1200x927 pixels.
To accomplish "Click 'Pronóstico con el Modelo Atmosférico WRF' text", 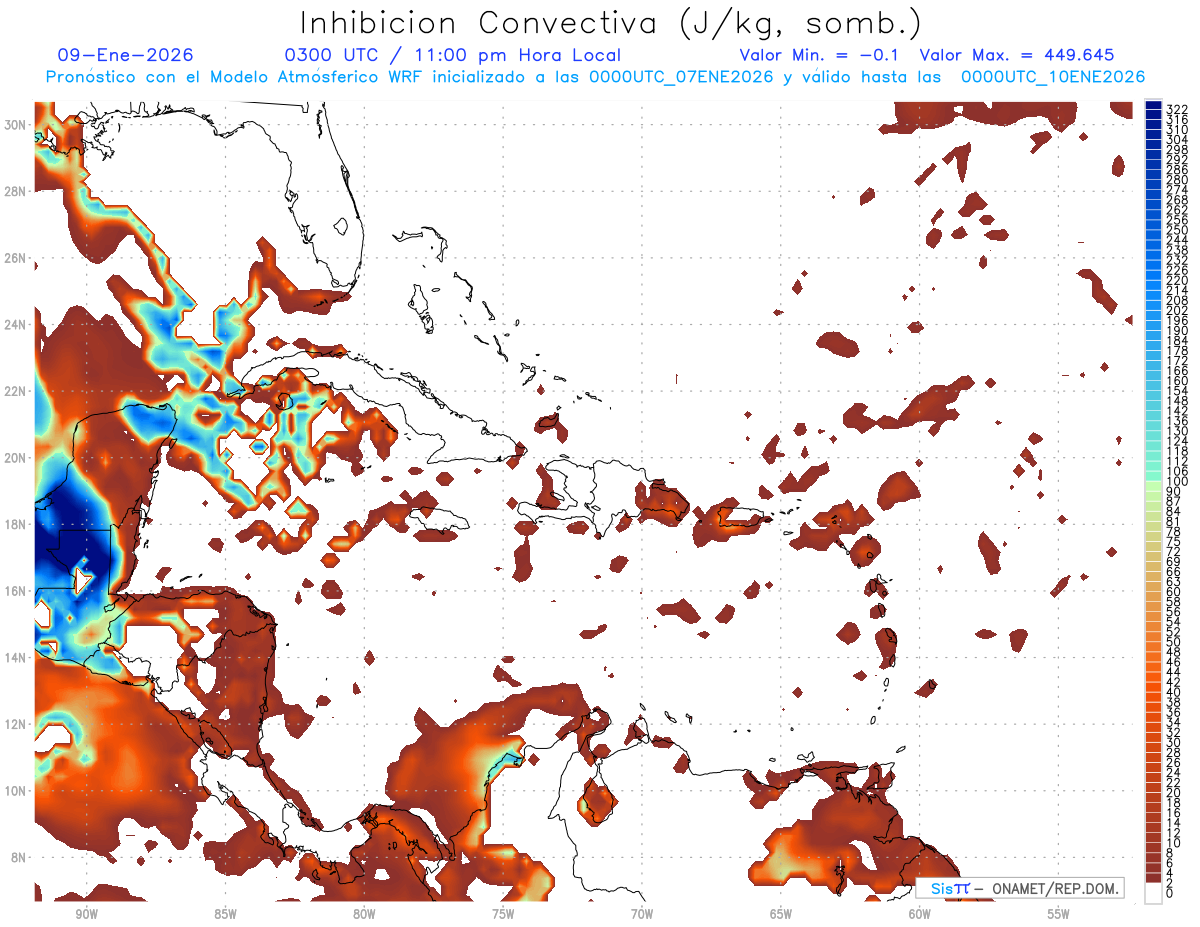I will pos(234,77).
